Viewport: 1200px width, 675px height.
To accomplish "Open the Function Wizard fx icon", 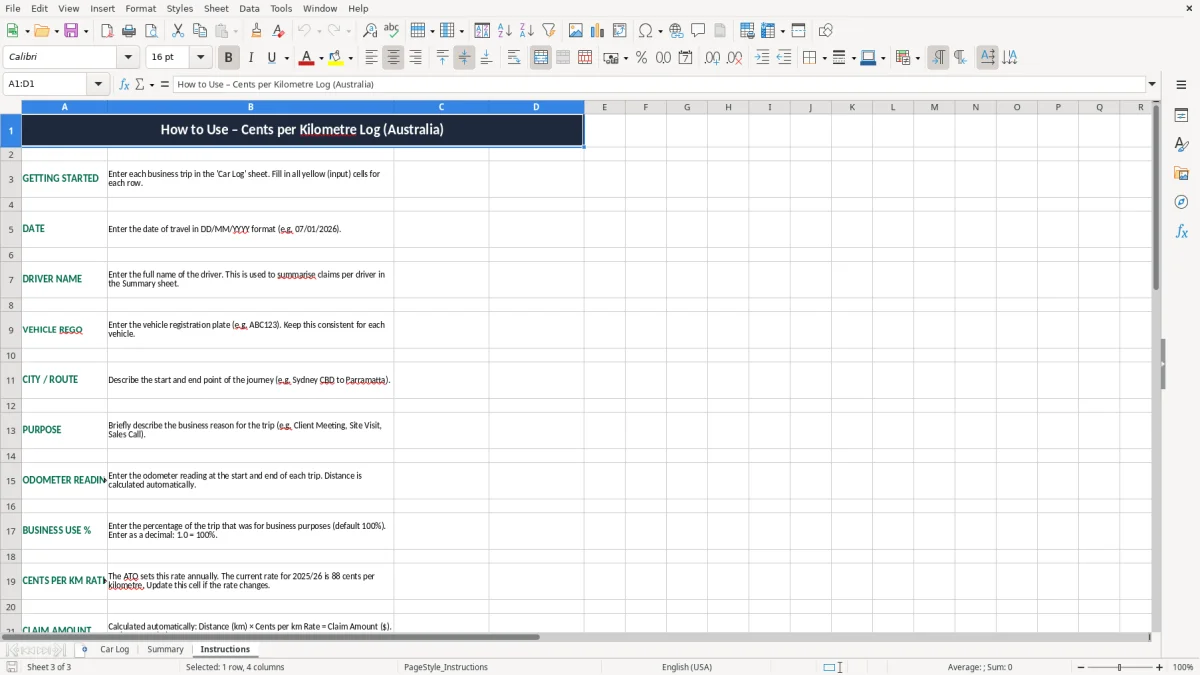I will [x=124, y=85].
